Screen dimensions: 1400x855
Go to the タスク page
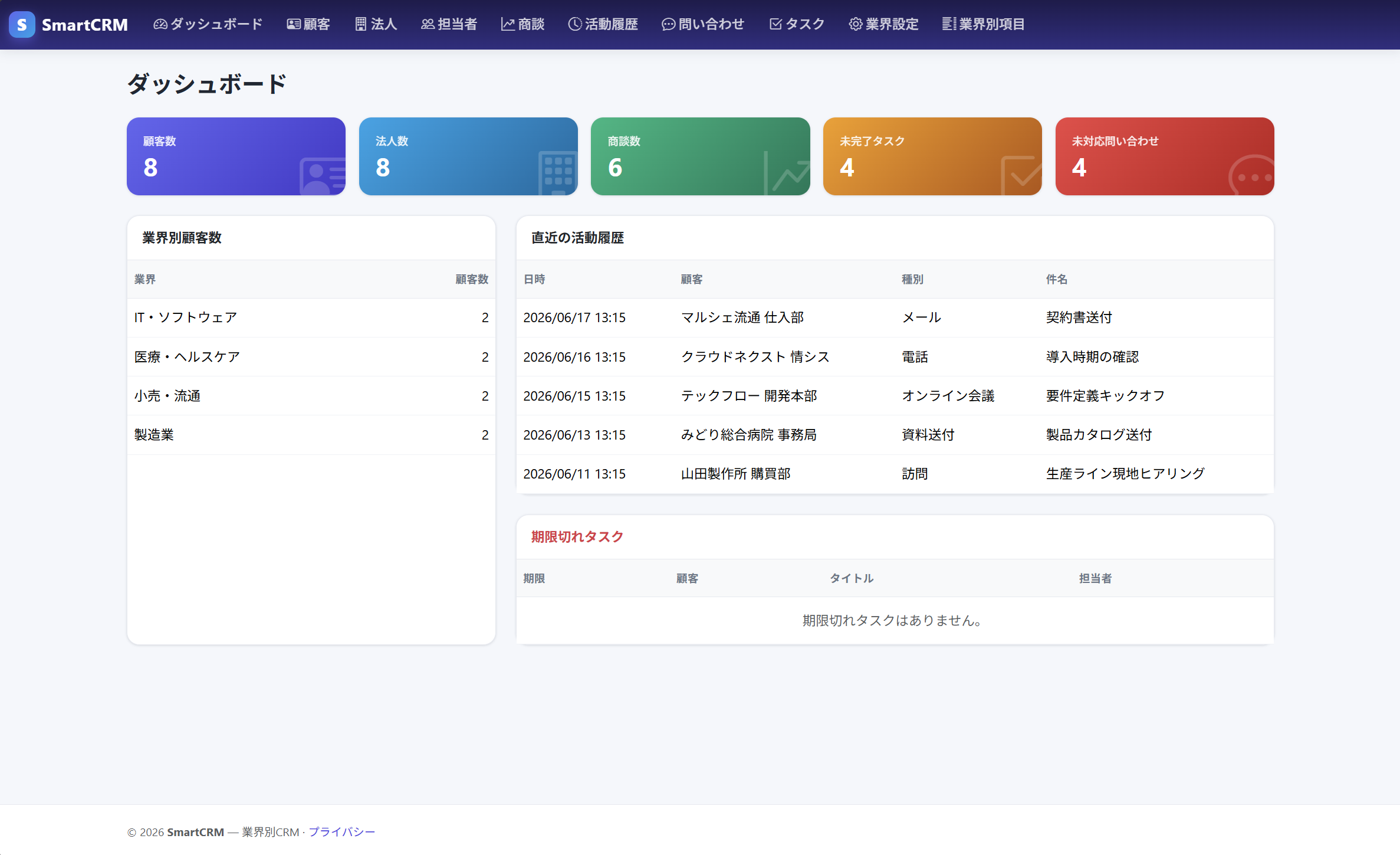[797, 24]
